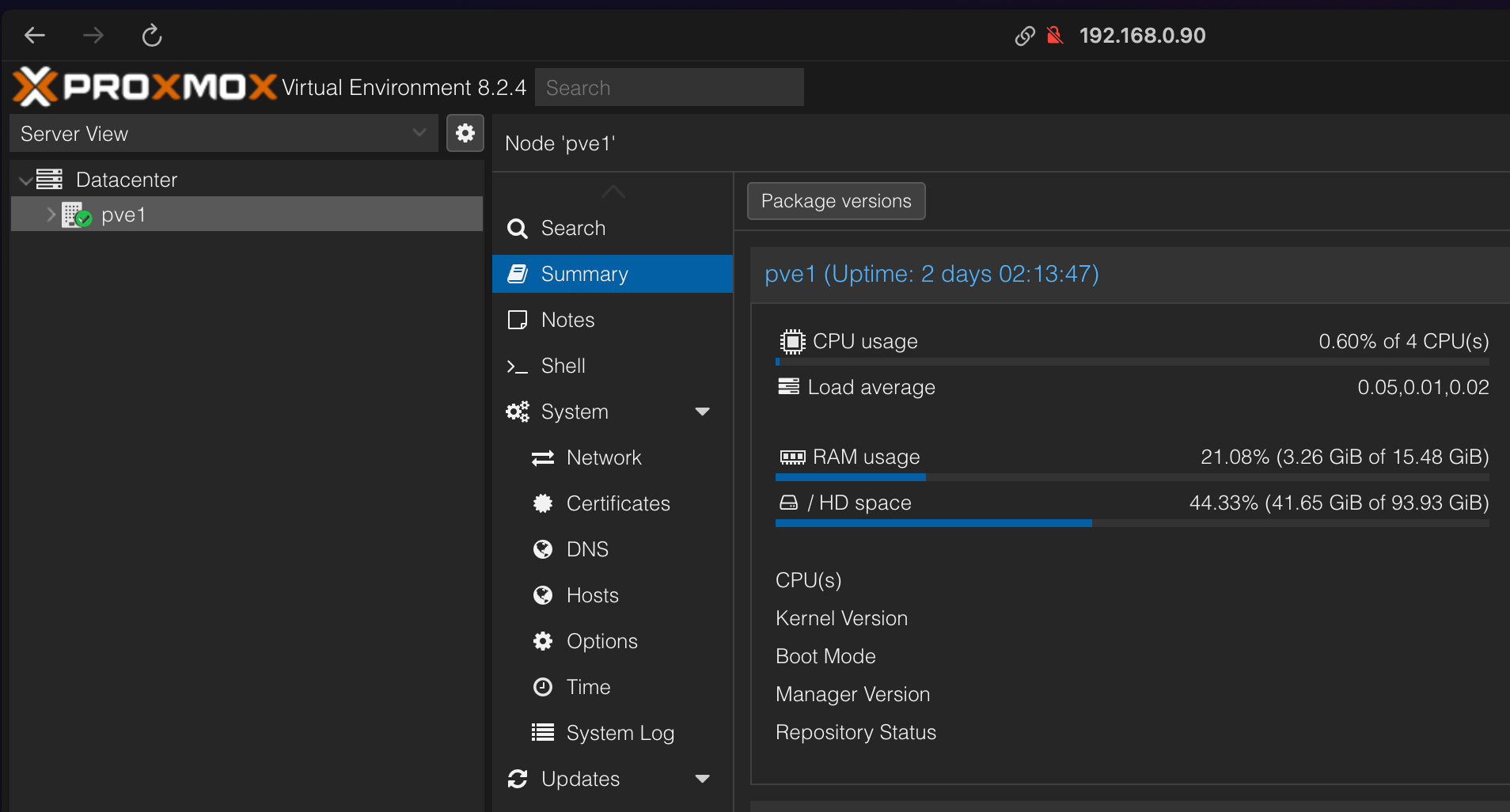Click the browser back arrow
This screenshot has width=1510, height=812.
pyautogui.click(x=35, y=35)
